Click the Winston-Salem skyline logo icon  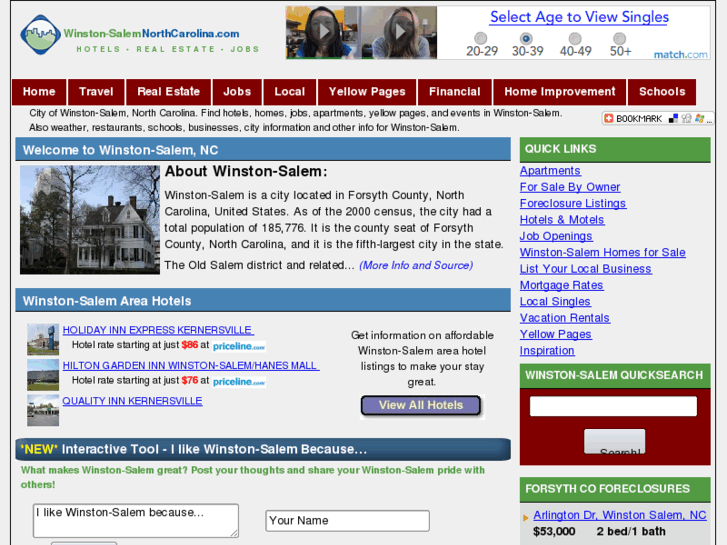click(x=40, y=35)
